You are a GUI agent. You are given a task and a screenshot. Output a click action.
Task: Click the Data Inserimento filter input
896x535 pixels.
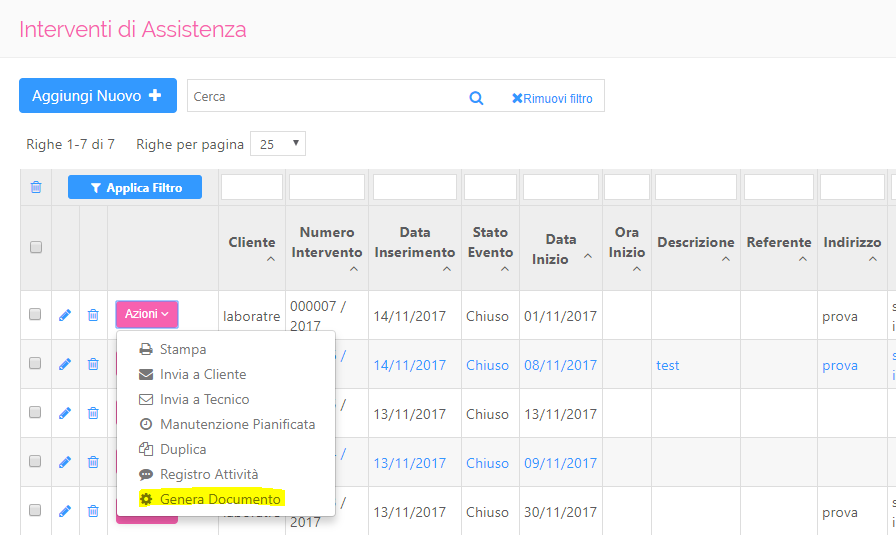(x=415, y=187)
